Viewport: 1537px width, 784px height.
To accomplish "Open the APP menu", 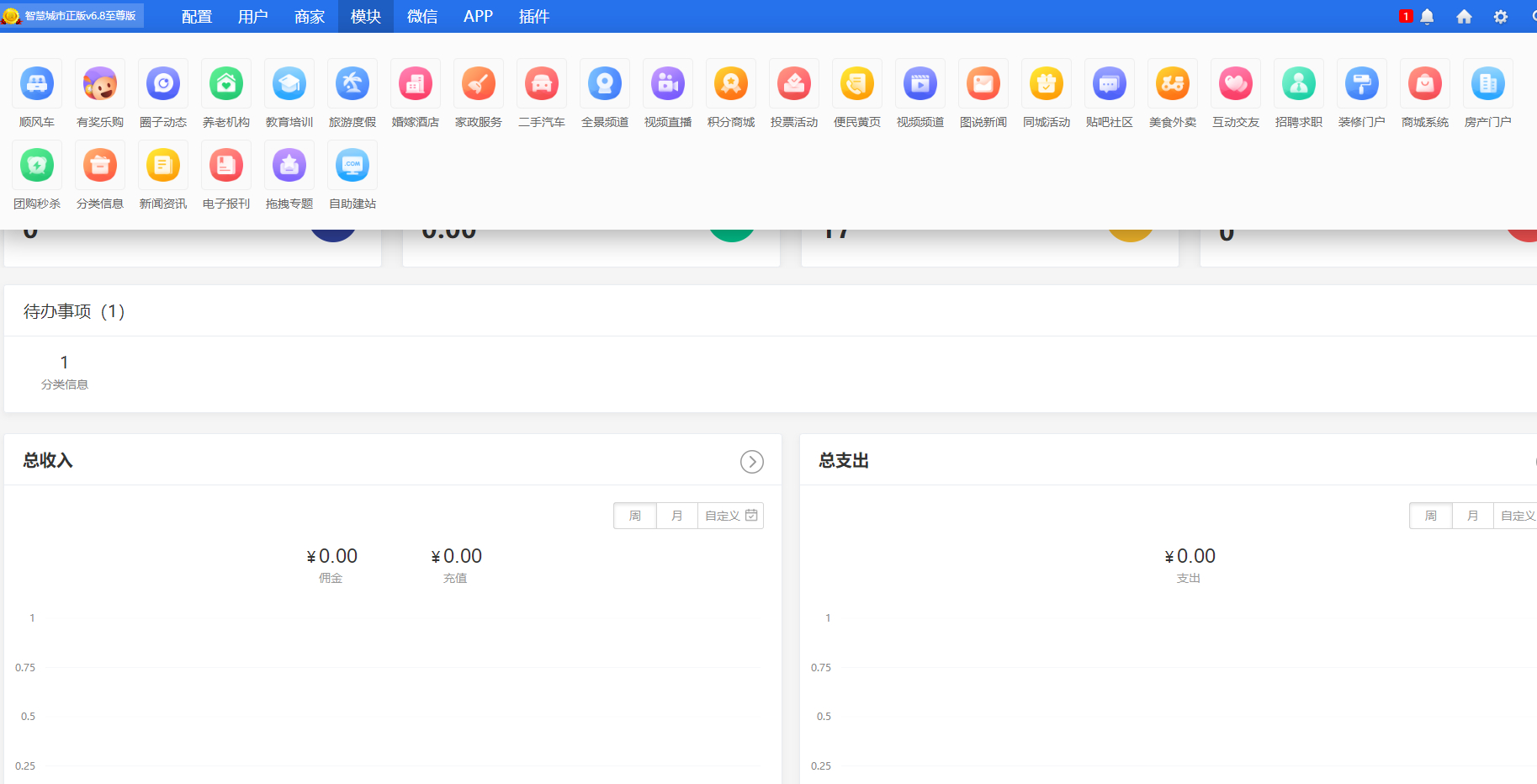I will tap(478, 16).
